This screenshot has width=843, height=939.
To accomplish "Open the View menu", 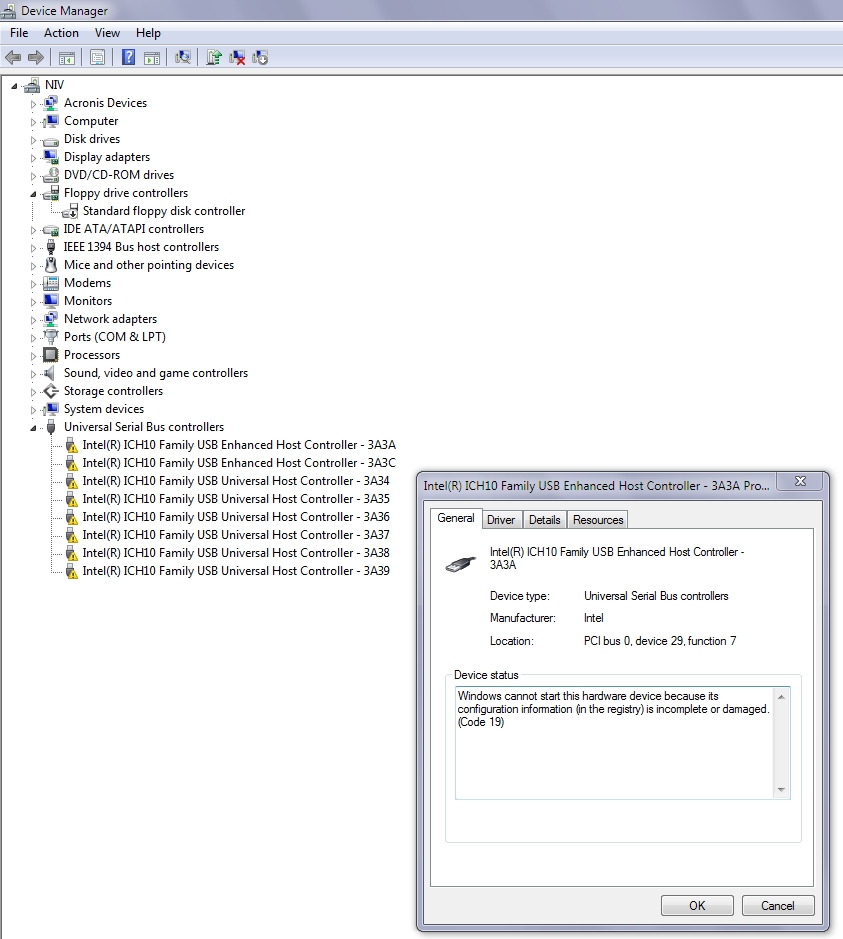I will pos(107,33).
